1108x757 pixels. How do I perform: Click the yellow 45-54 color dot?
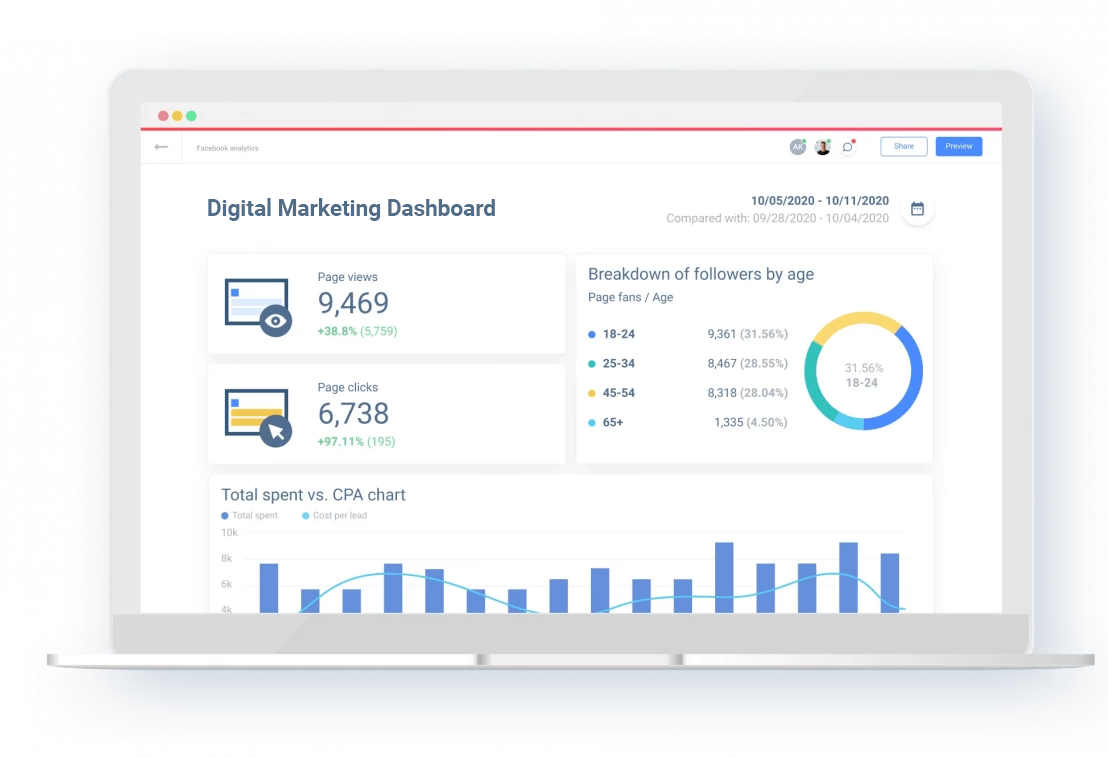(592, 393)
